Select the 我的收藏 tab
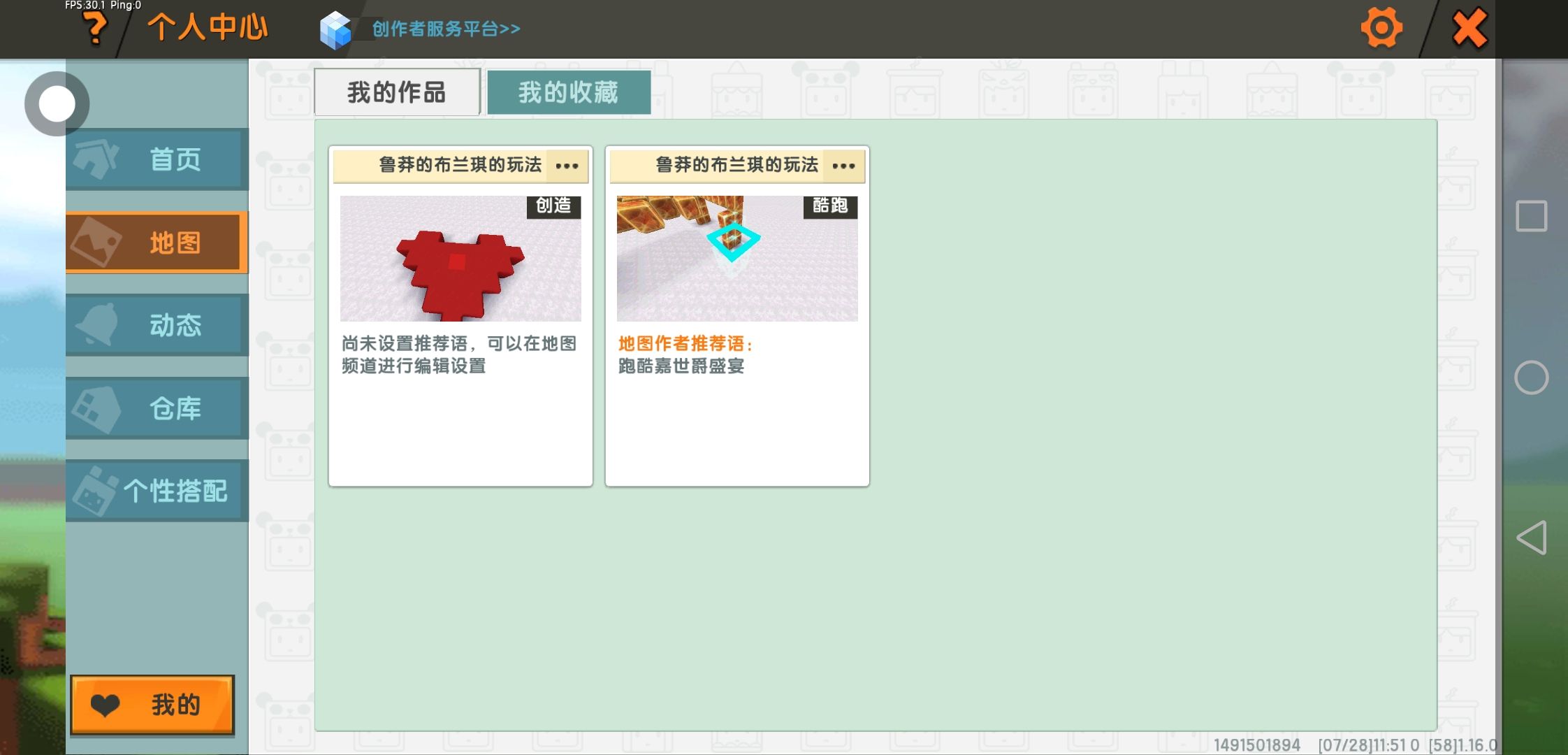 click(x=568, y=92)
